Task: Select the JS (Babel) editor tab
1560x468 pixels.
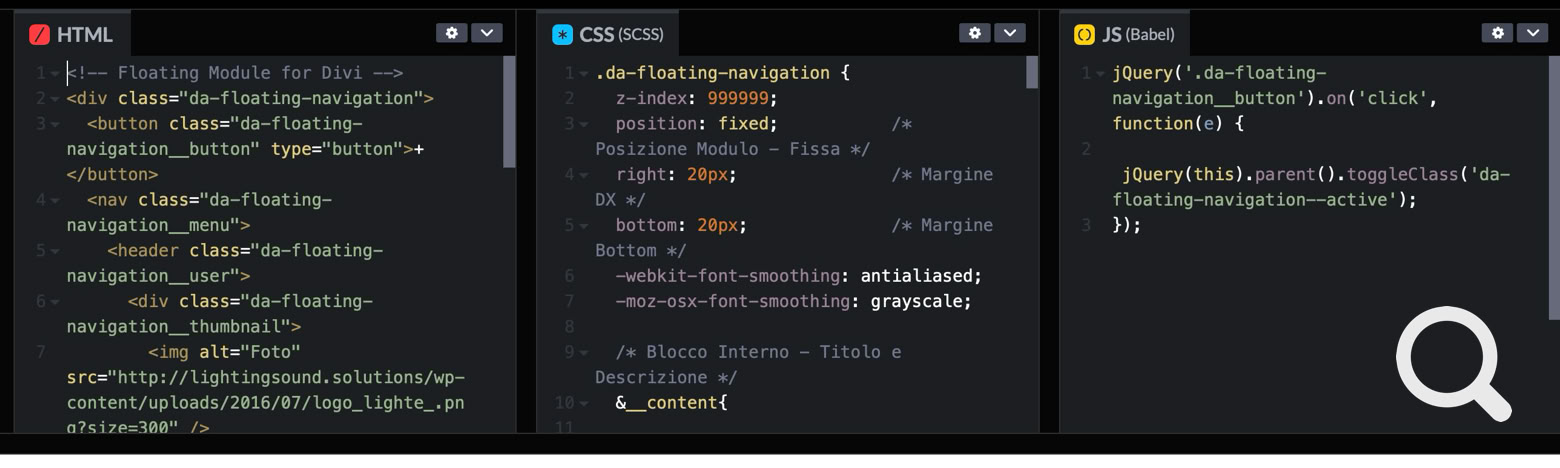Action: [1126, 35]
